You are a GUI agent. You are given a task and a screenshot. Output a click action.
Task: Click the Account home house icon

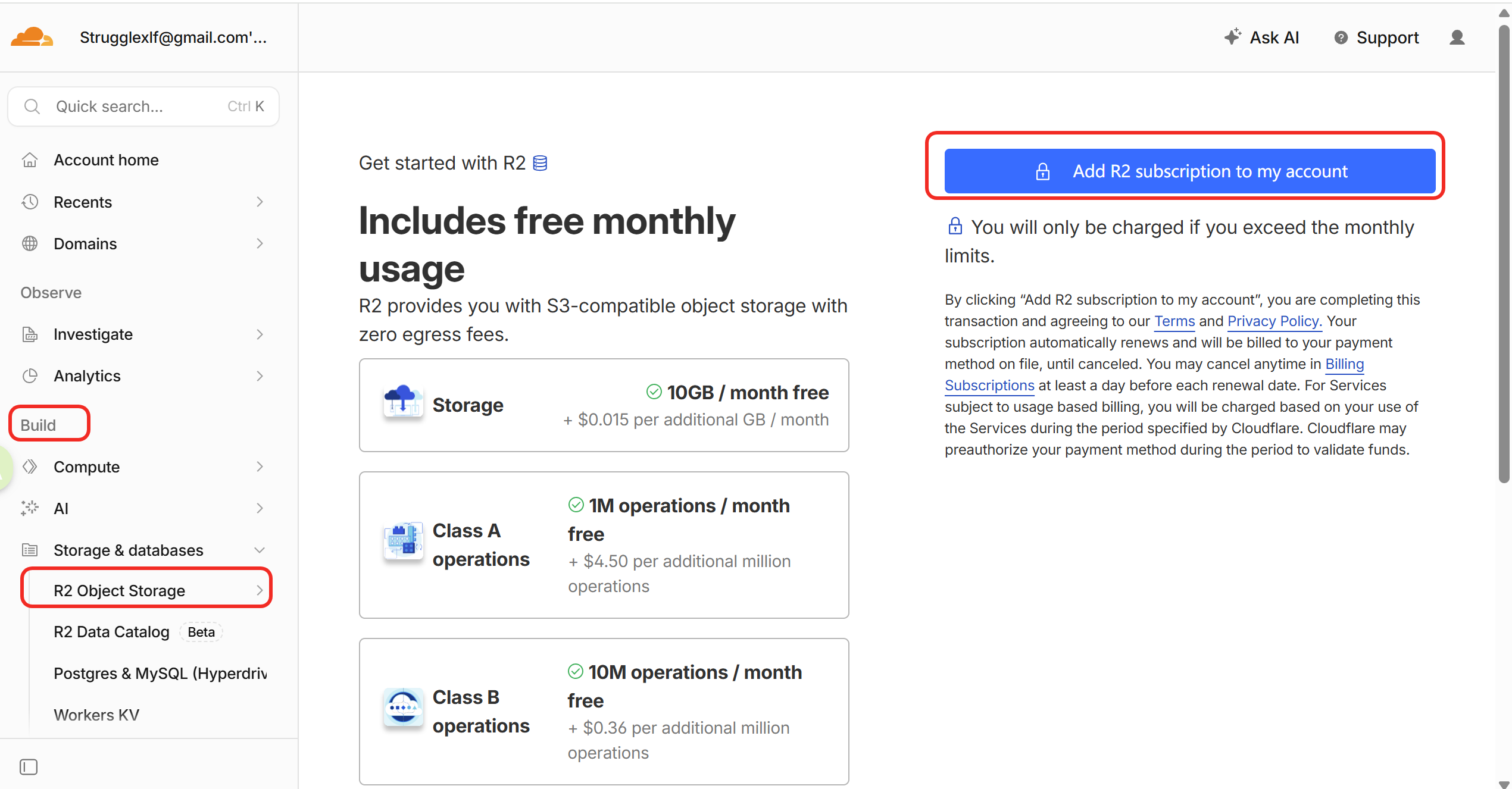30,160
